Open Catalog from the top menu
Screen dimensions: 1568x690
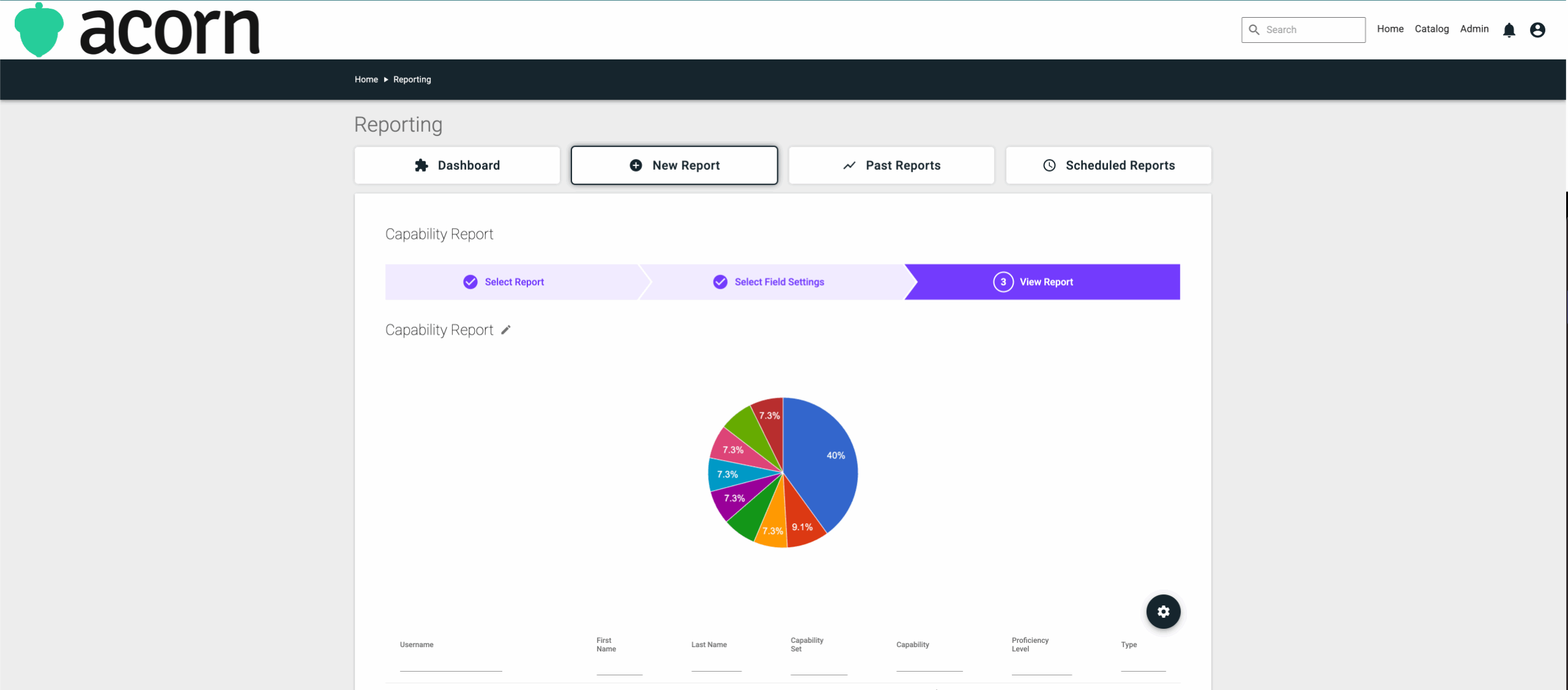(x=1431, y=29)
